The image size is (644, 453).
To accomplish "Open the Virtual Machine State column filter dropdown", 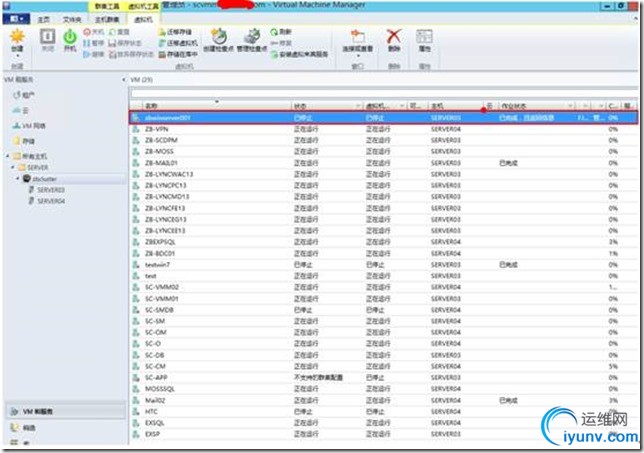I will [x=402, y=106].
